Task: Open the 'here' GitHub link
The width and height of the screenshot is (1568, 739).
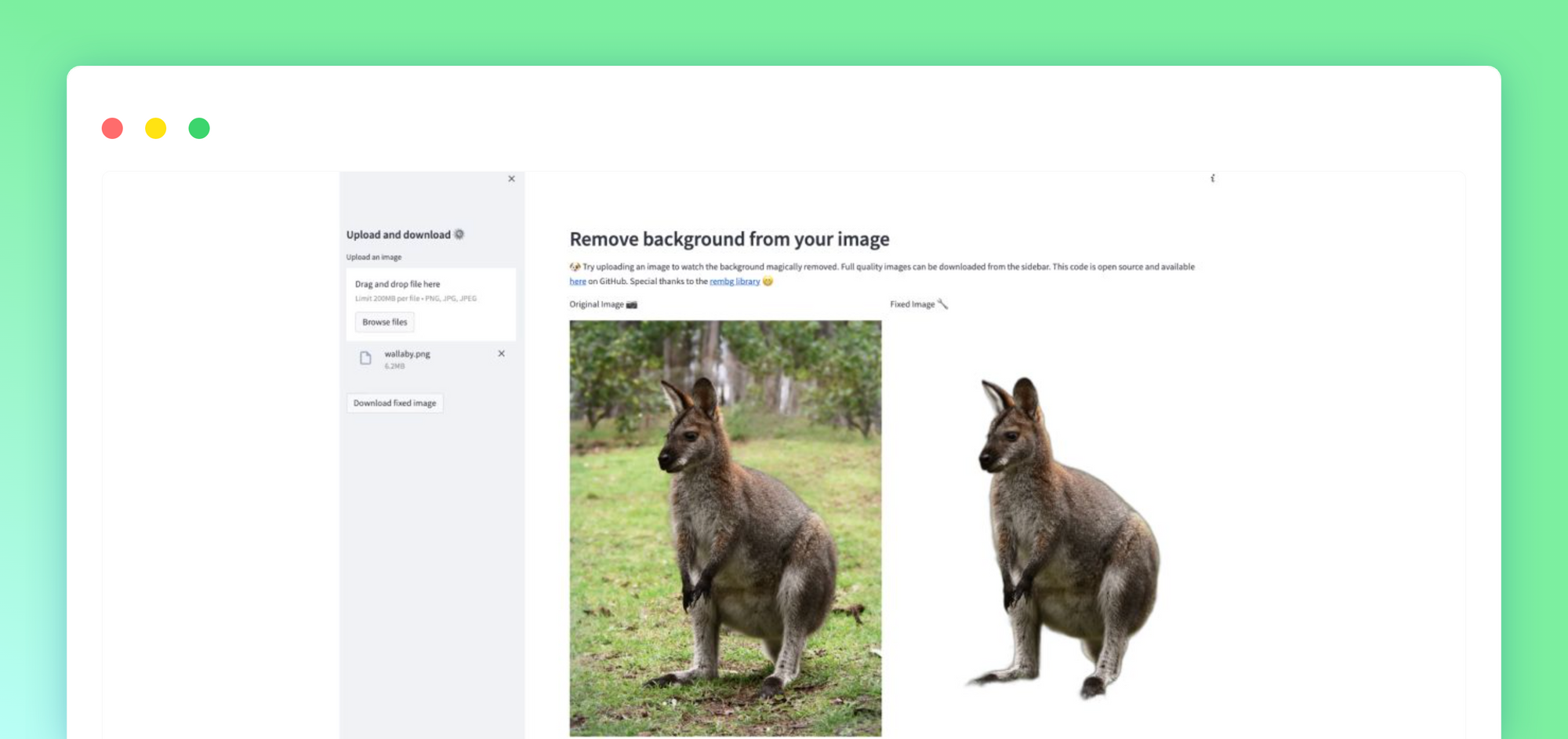Action: (x=577, y=282)
